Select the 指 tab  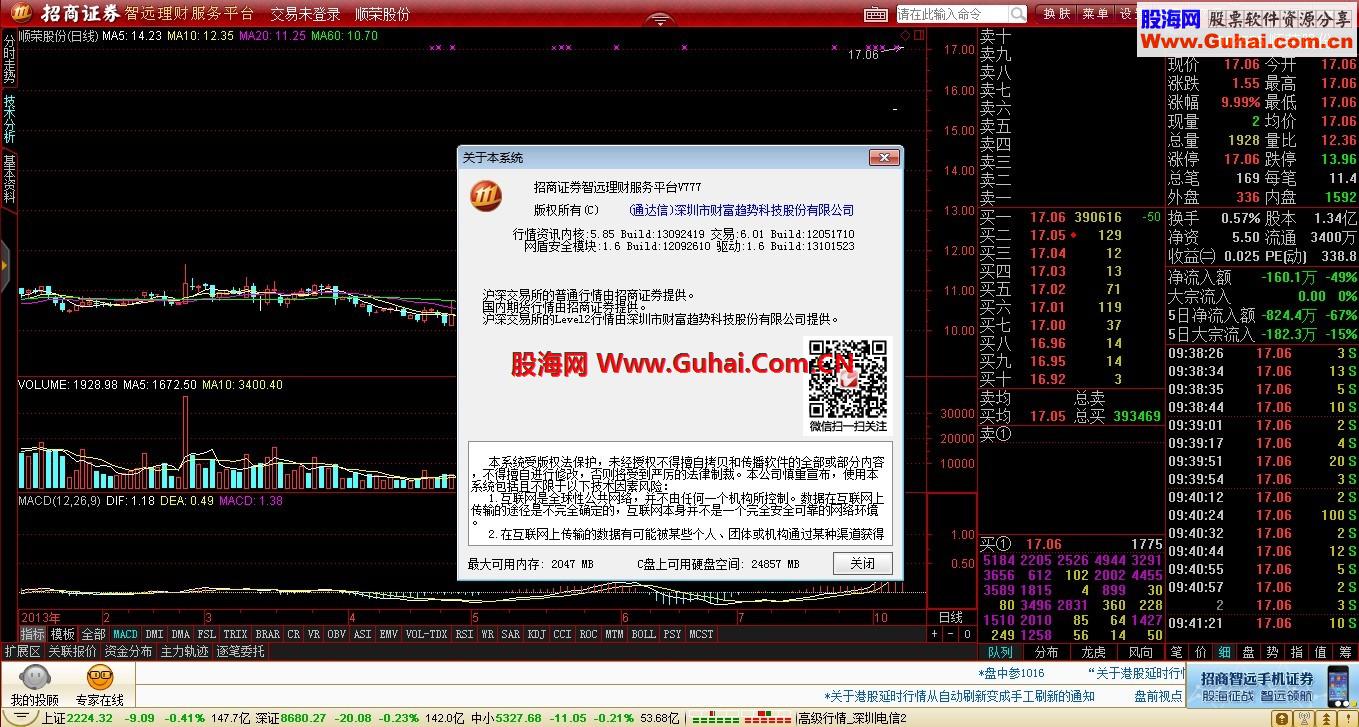[1297, 652]
